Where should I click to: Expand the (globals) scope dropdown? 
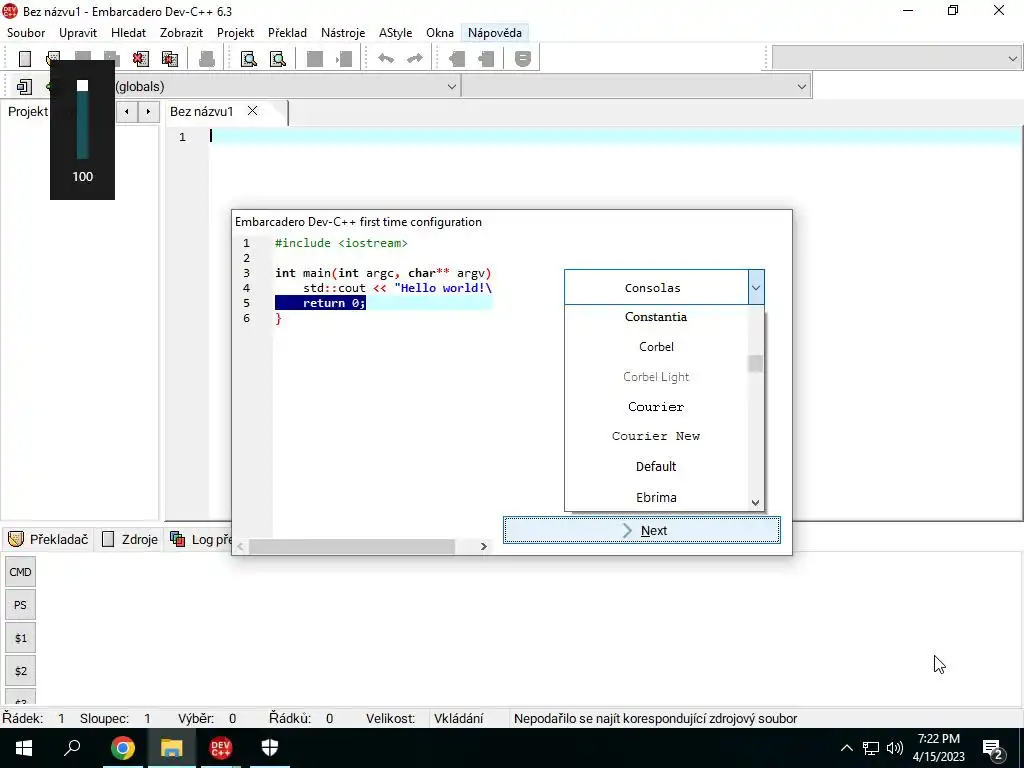click(451, 86)
